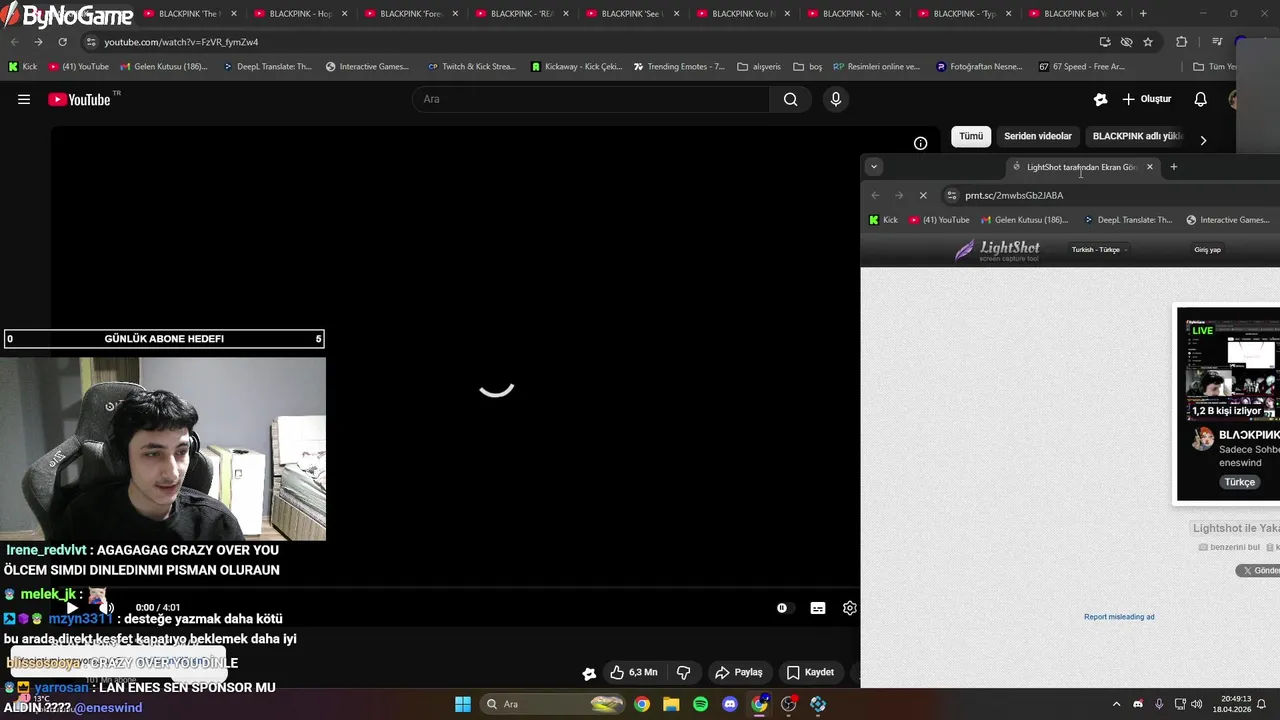
Task: Open the boş bookmarks folder
Action: (808, 67)
